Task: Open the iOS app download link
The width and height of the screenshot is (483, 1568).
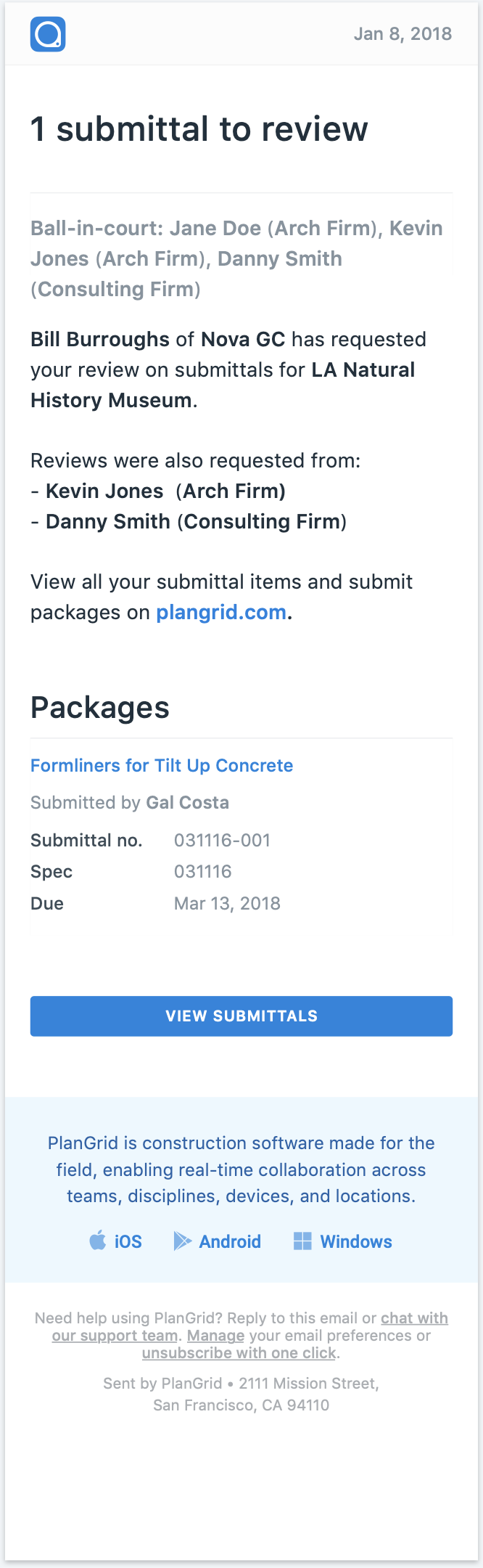Action: click(128, 1241)
